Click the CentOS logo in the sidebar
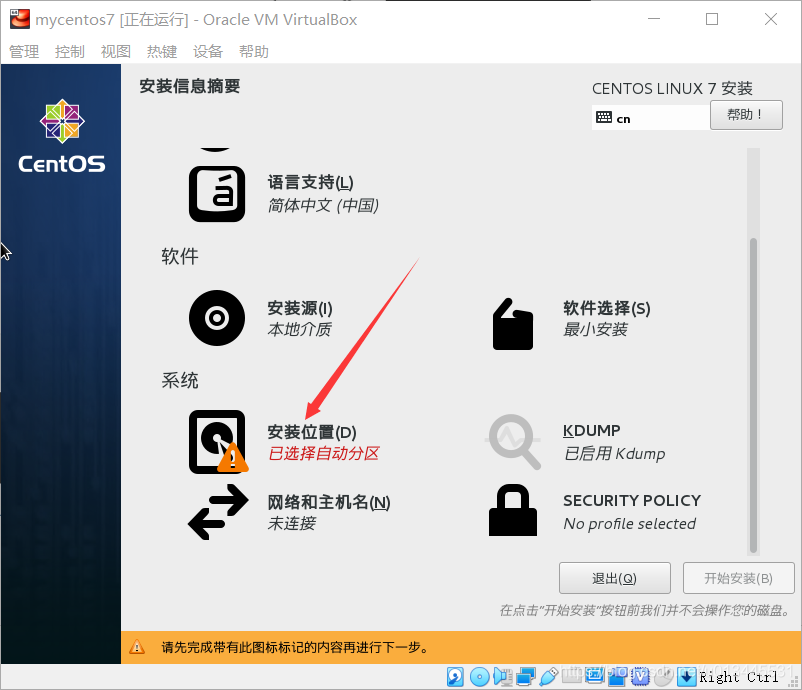This screenshot has height=690, width=802. (x=62, y=136)
